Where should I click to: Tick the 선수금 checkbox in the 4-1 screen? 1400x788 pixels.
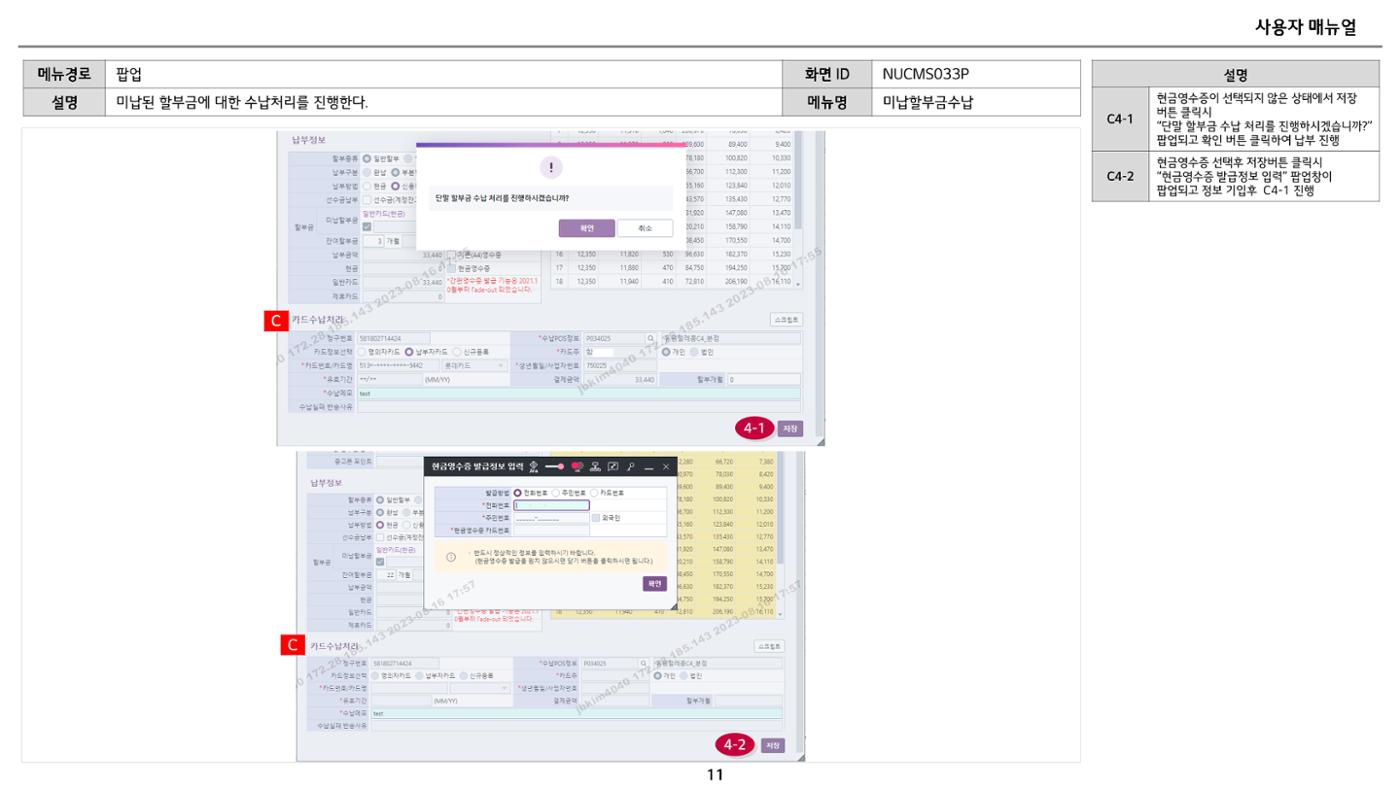(x=367, y=200)
